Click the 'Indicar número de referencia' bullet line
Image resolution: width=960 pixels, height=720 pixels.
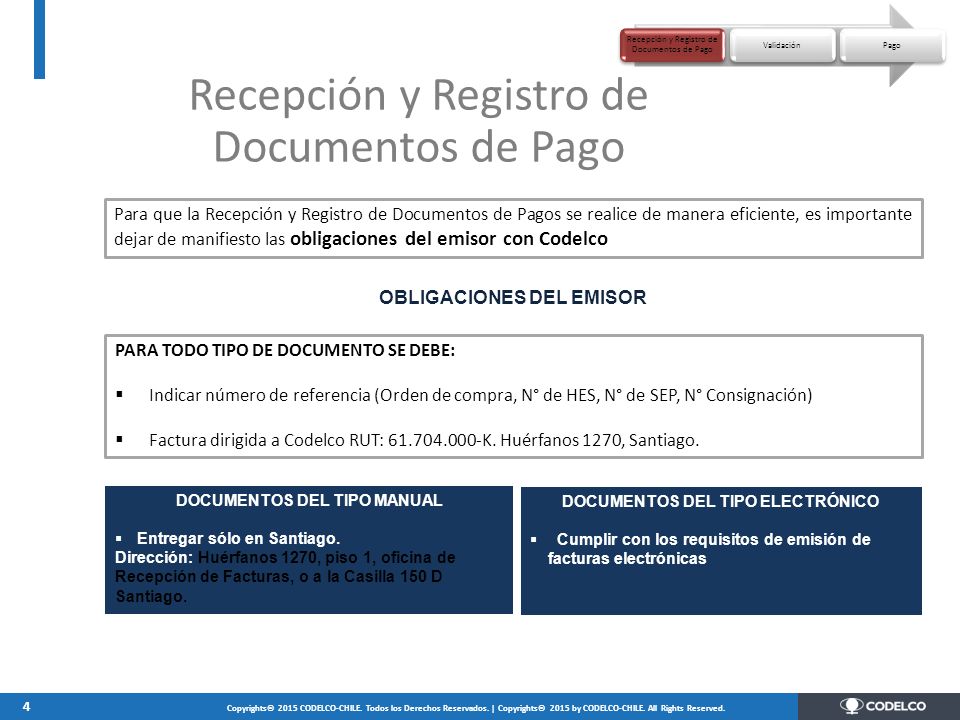coord(480,396)
